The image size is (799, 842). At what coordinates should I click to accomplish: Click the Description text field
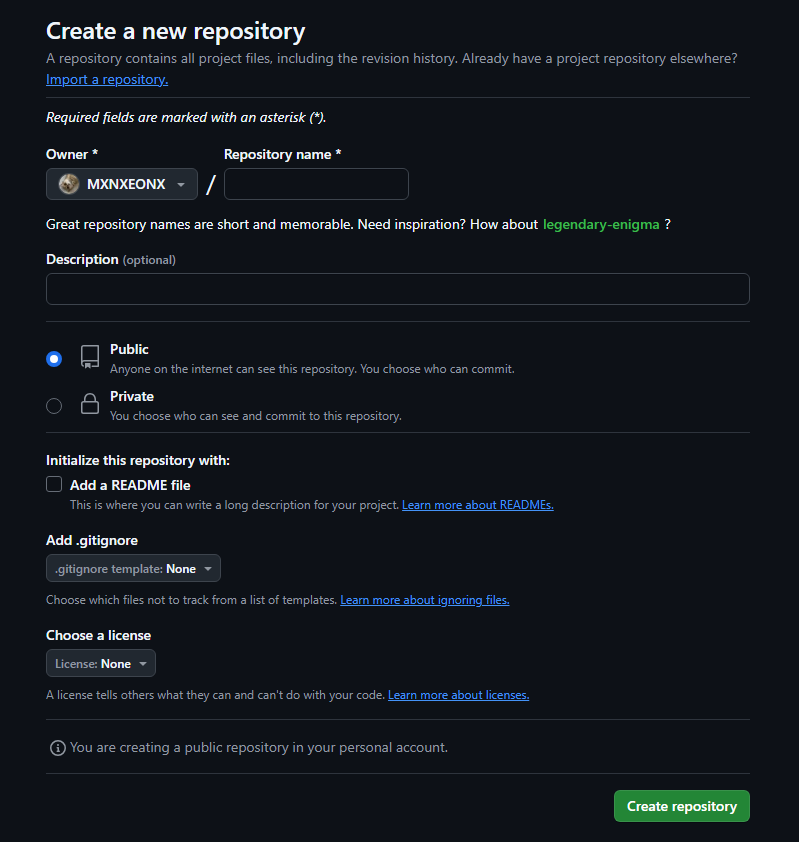[397, 288]
